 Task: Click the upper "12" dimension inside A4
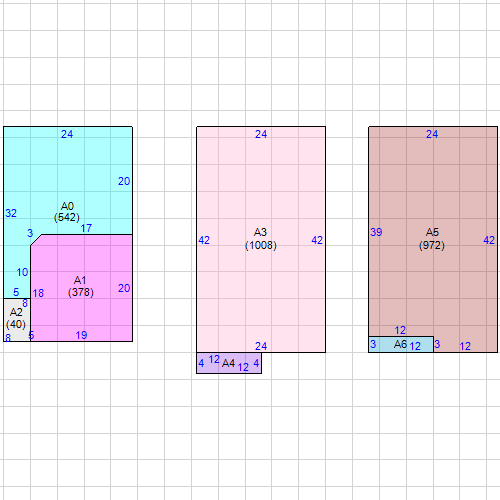tap(214, 359)
